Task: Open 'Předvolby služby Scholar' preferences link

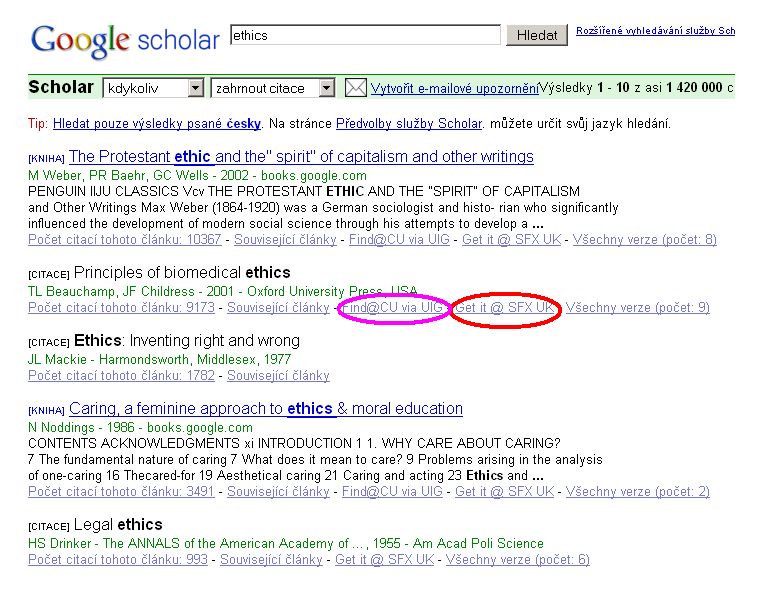Action: point(394,124)
